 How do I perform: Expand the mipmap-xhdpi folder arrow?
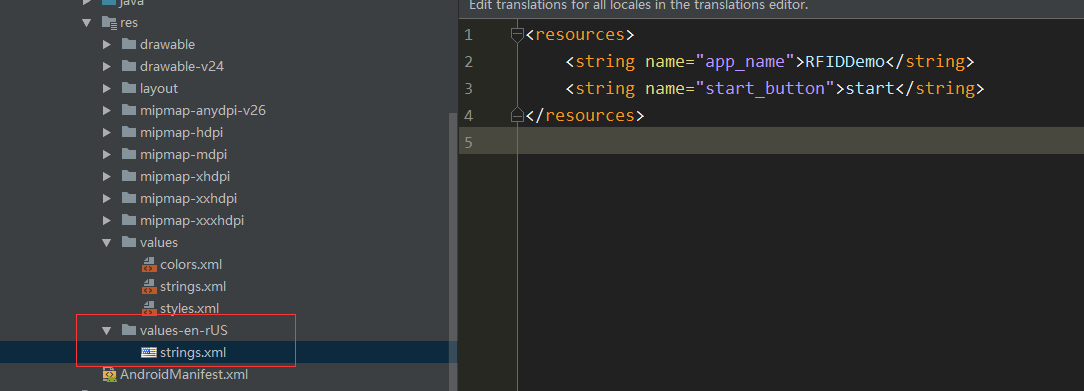[x=106, y=177]
